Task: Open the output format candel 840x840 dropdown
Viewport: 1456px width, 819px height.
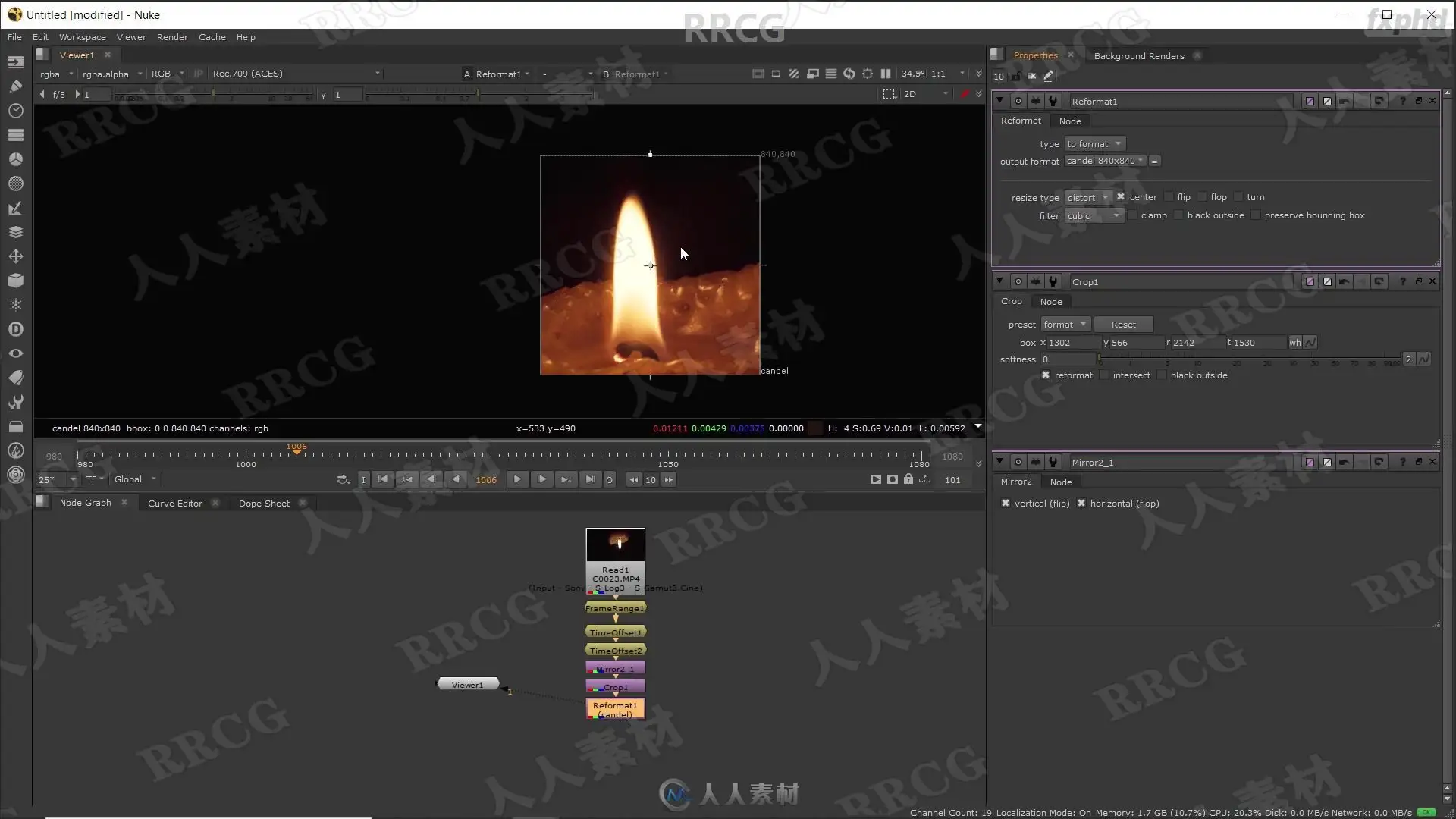Action: click(1105, 161)
